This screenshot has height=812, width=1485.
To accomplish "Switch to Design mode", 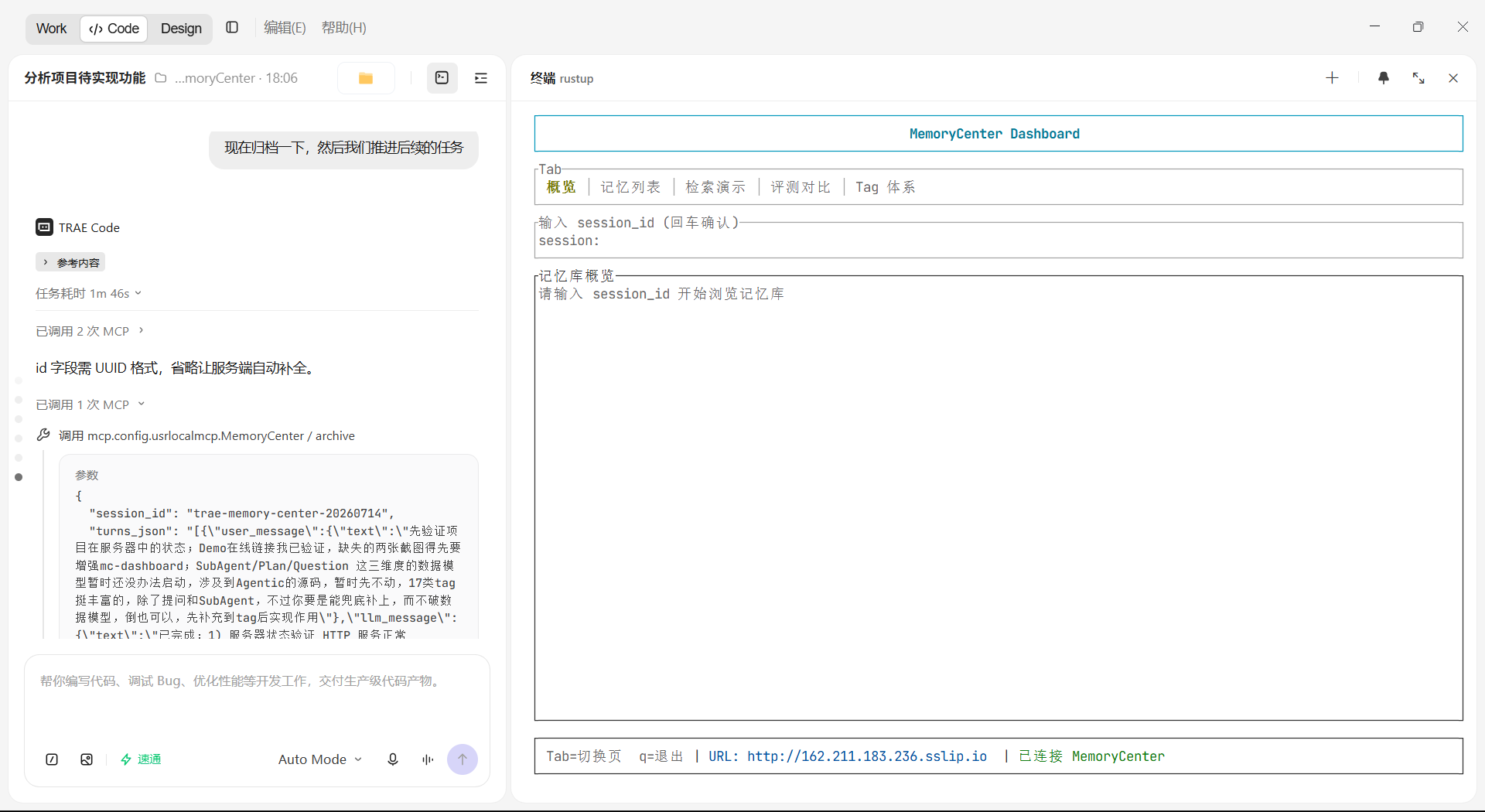I will pos(181,29).
